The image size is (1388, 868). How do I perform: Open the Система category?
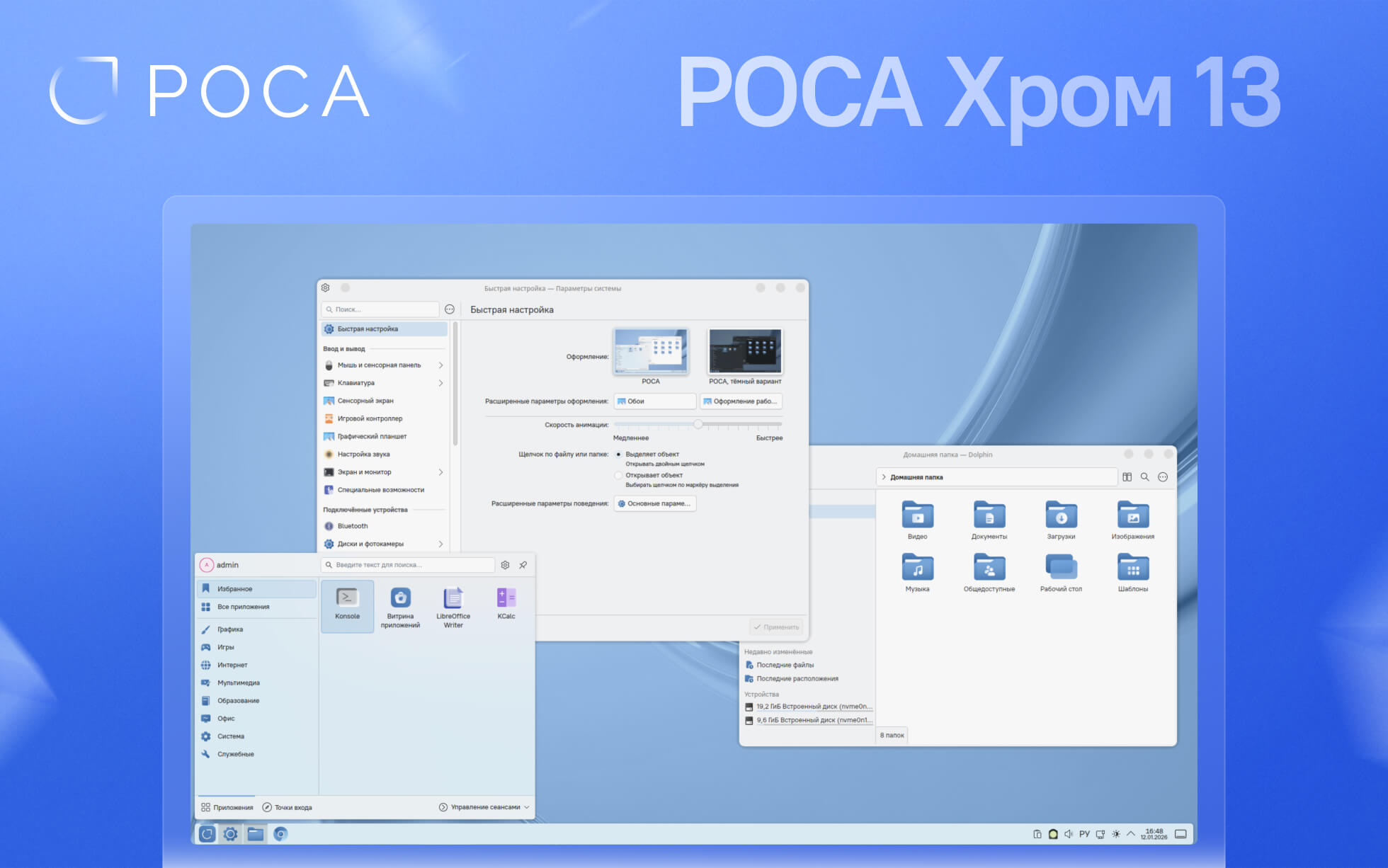tap(256, 736)
